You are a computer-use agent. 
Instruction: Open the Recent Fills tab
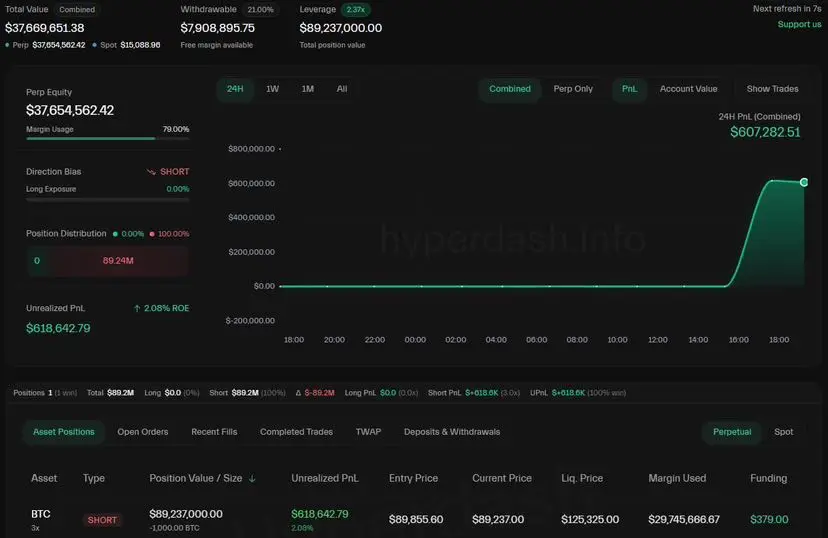click(x=214, y=432)
